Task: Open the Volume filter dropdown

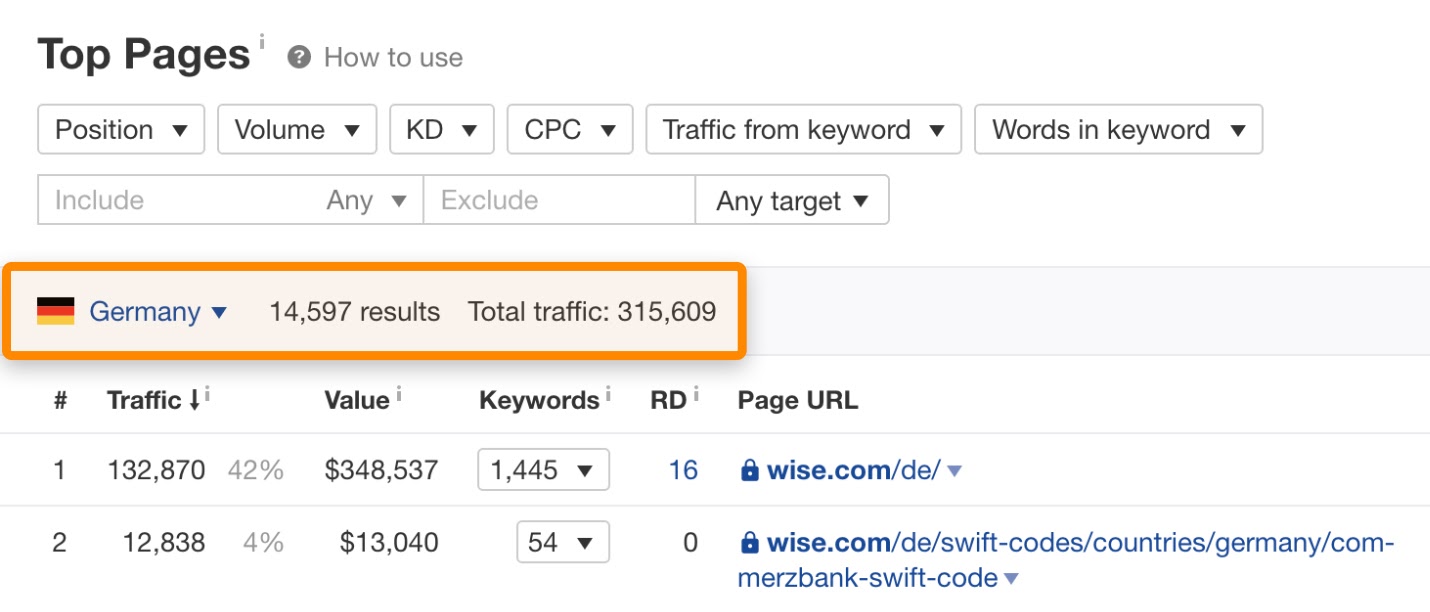Action: click(x=297, y=130)
